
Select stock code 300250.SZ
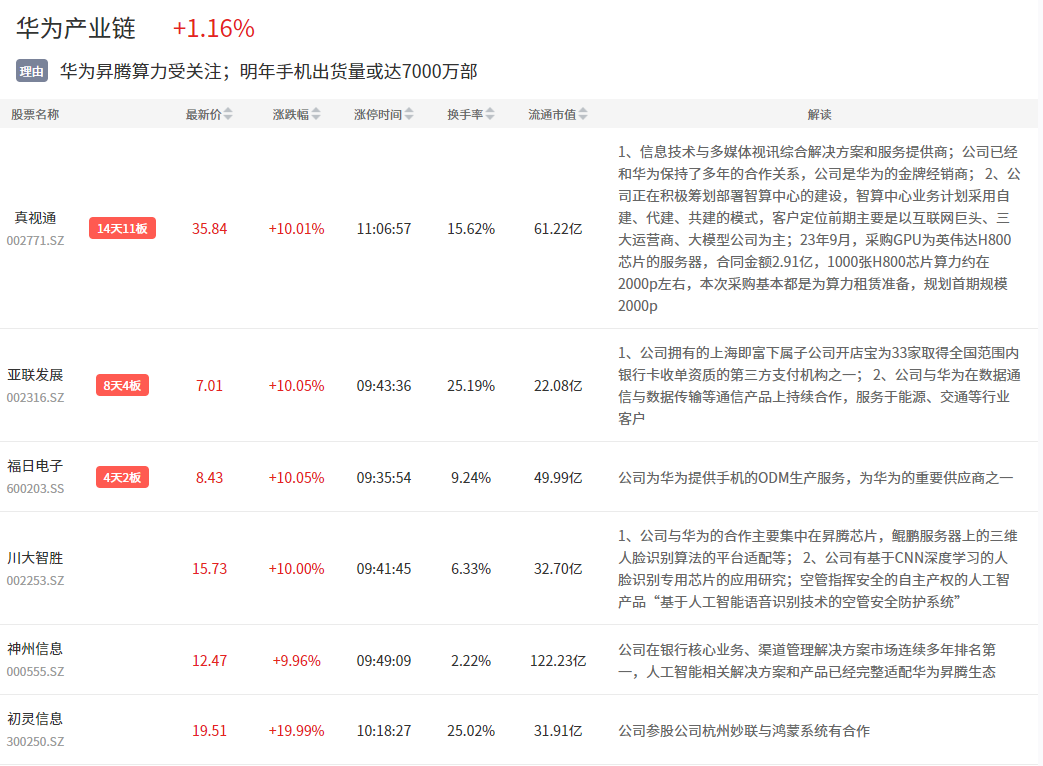(35, 741)
